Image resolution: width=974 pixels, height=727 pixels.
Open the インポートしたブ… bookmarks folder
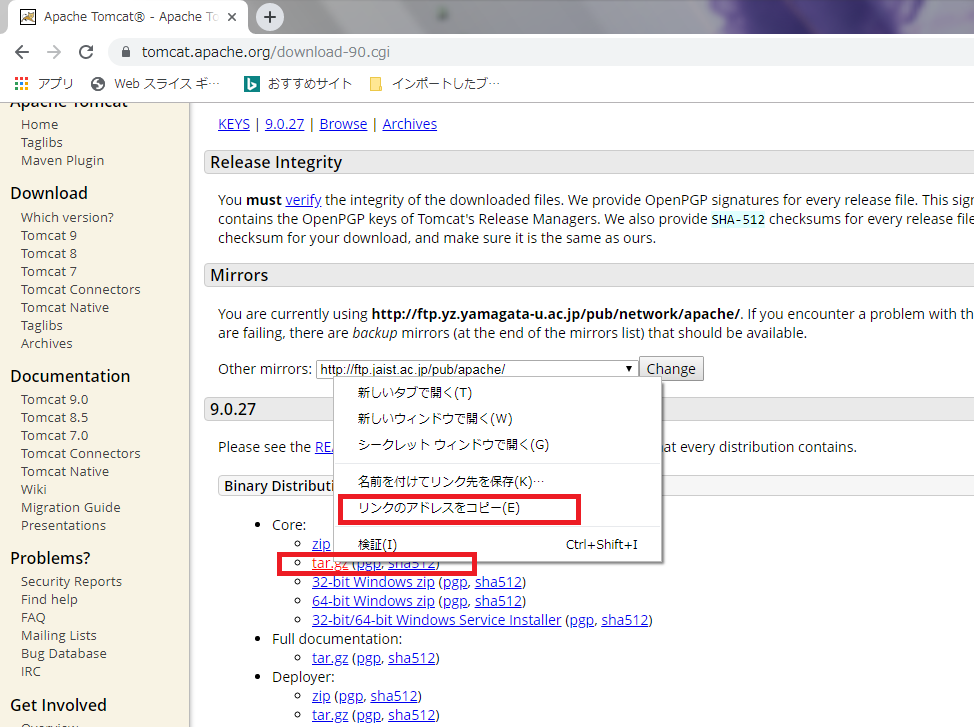point(434,83)
